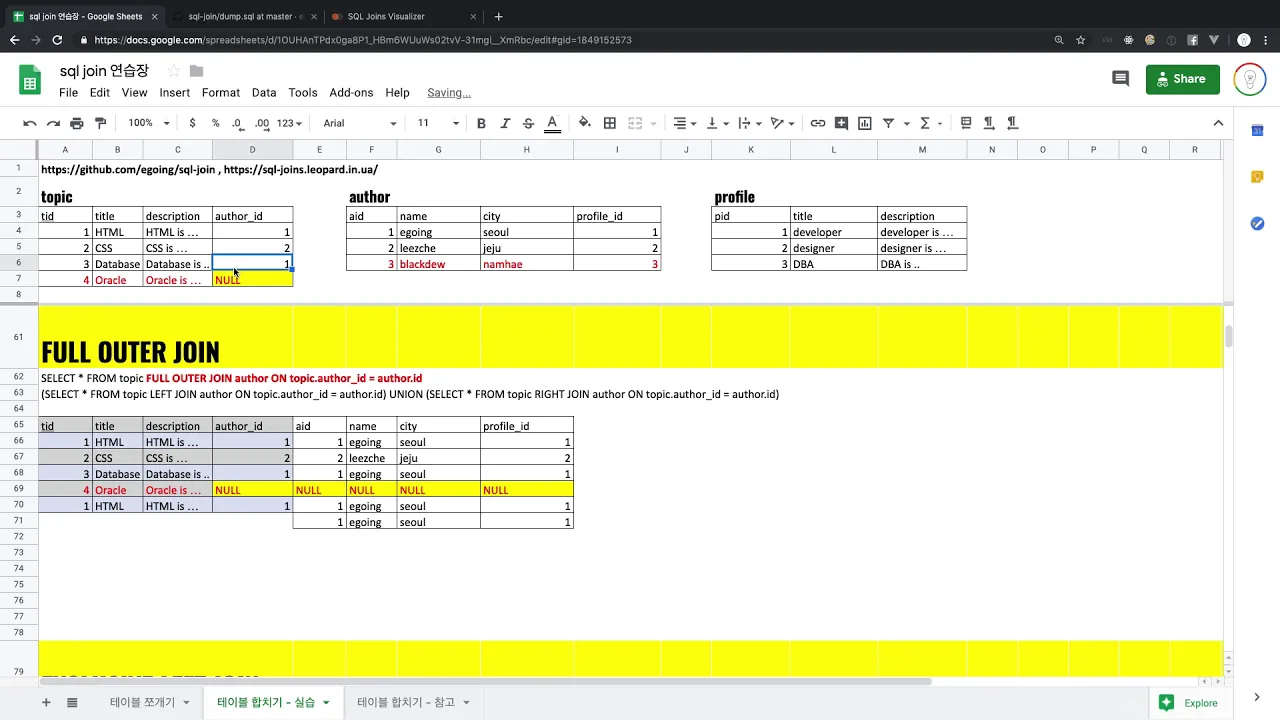1280x720 pixels.
Task: Redo the last undone action
Action: coord(53,123)
